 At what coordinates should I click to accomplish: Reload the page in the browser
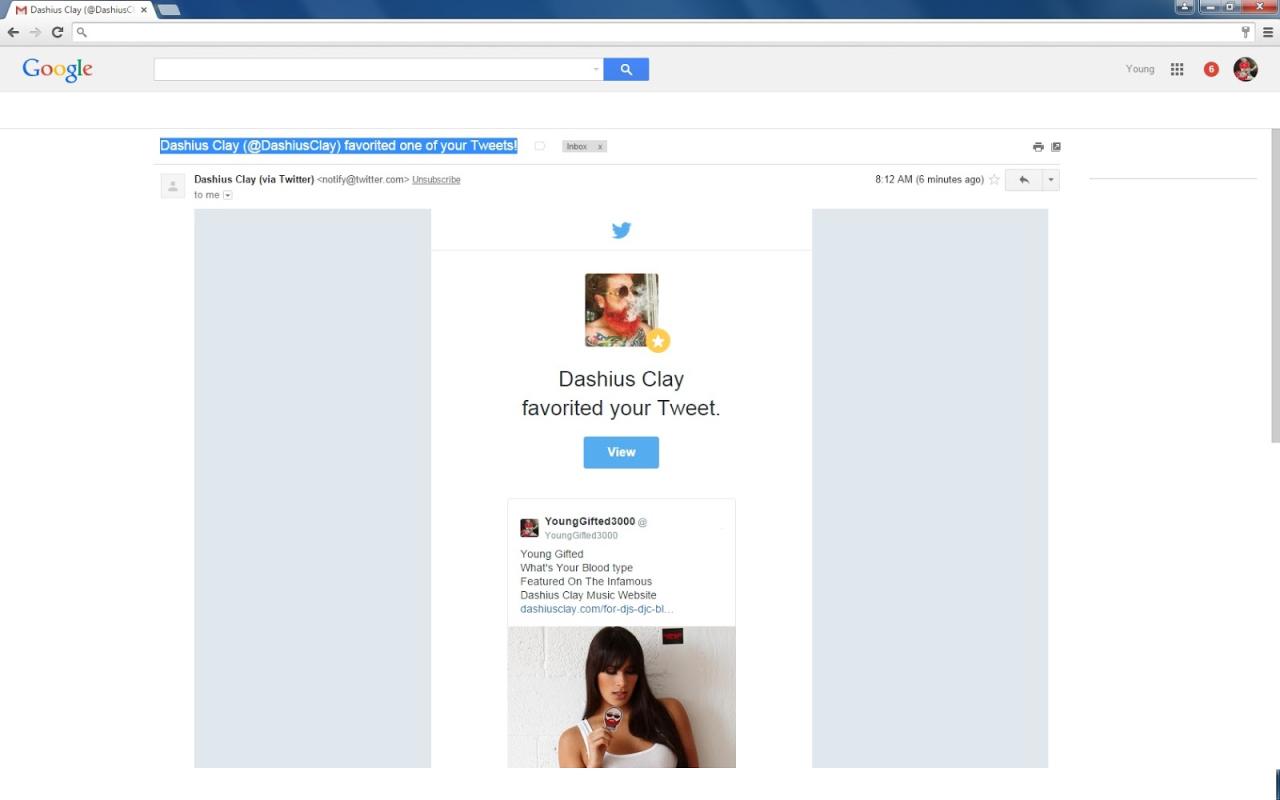57,32
